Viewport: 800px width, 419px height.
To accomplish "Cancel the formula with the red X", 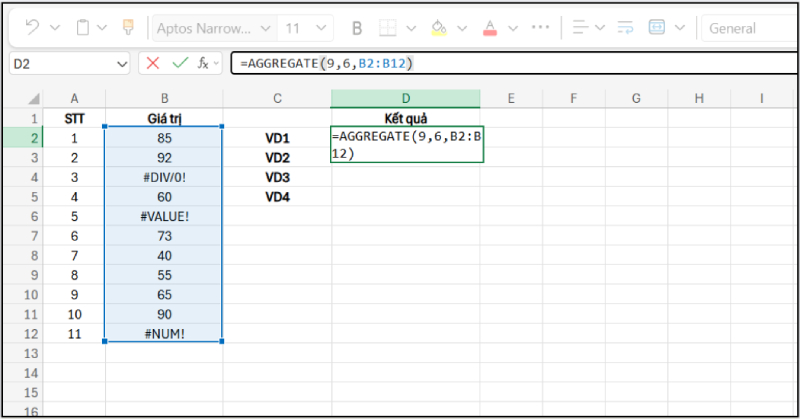I will [x=153, y=63].
